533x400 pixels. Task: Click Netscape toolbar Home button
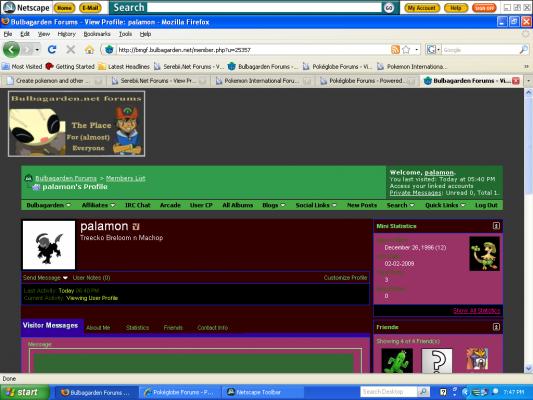pyautogui.click(x=64, y=8)
